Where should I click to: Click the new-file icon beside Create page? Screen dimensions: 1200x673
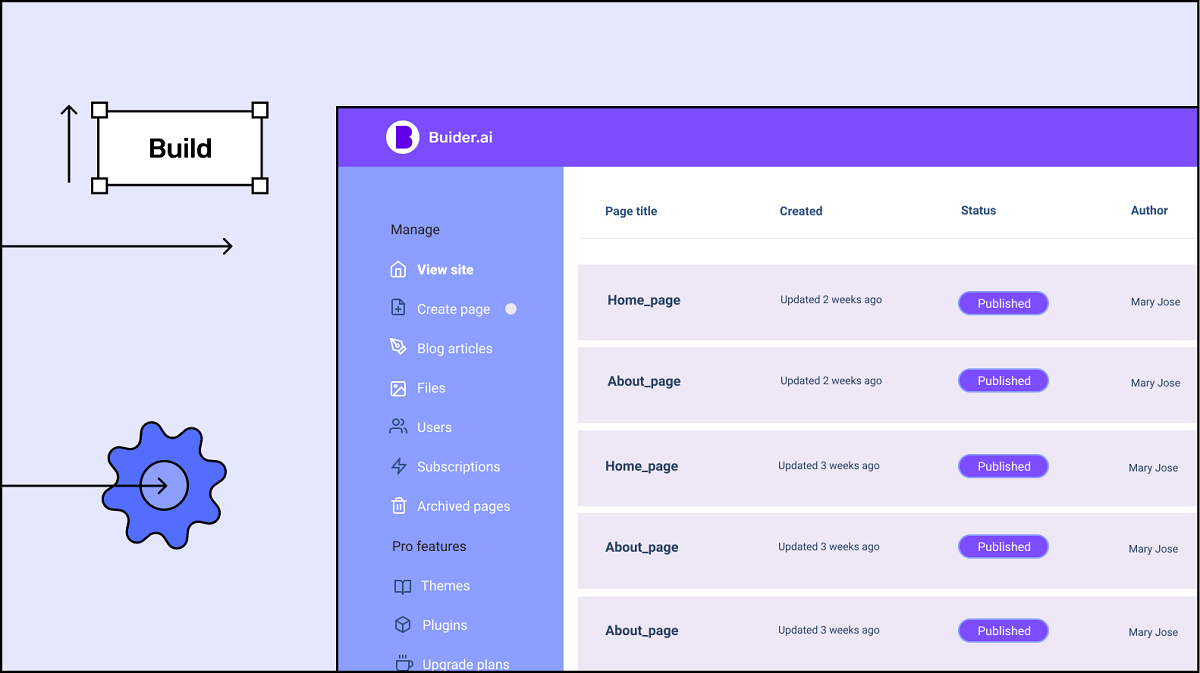tap(398, 308)
